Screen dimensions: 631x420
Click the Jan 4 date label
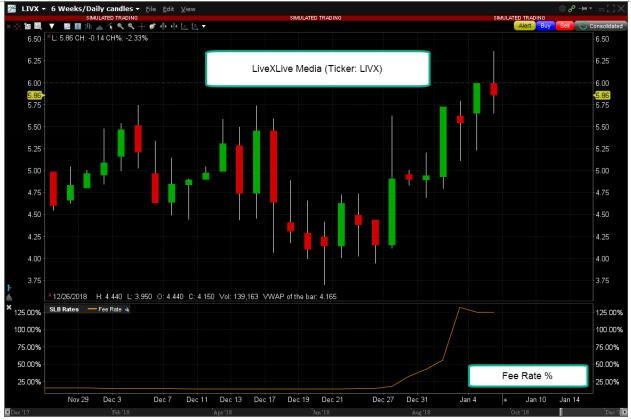pos(468,399)
